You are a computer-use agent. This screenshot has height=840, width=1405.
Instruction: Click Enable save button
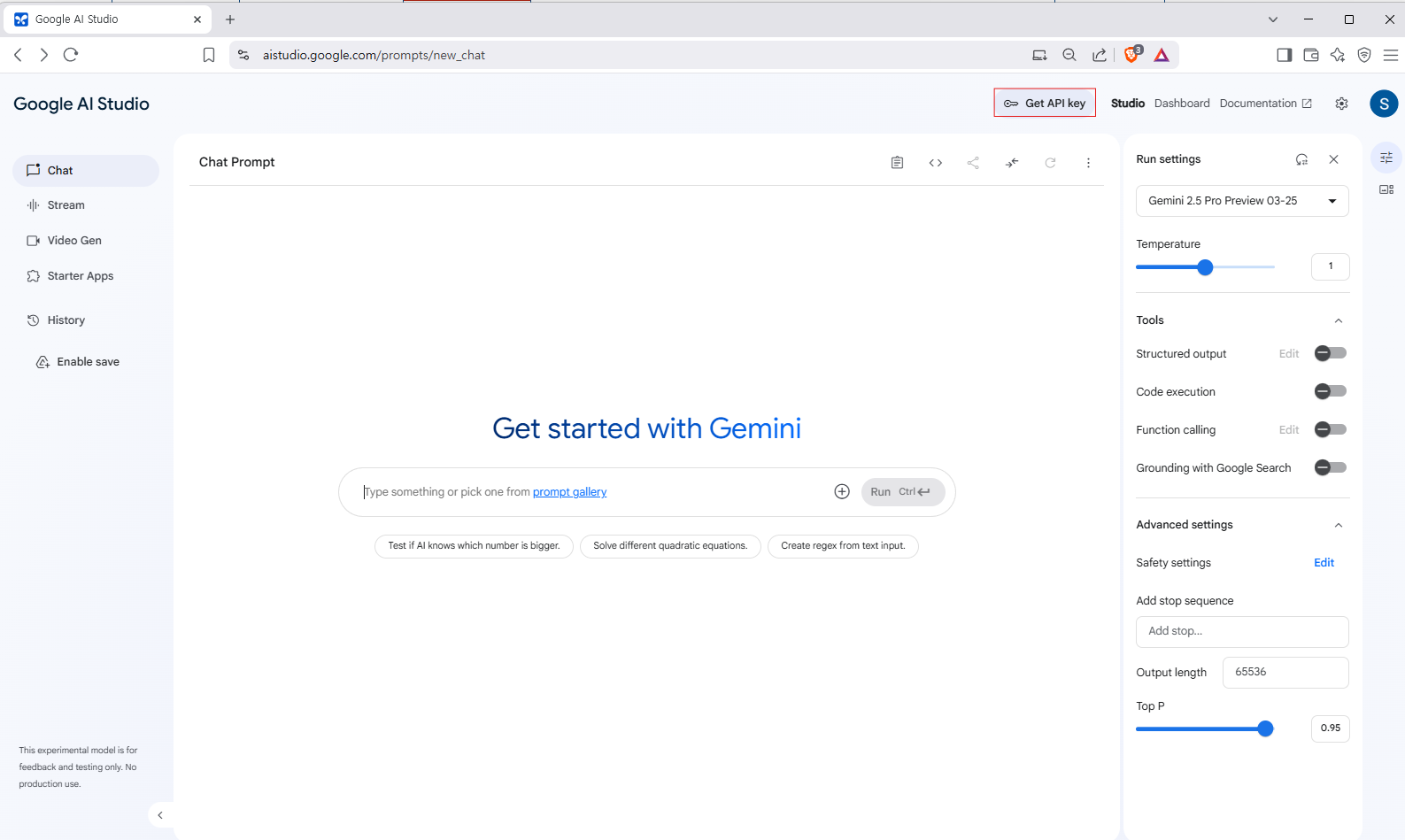click(78, 362)
